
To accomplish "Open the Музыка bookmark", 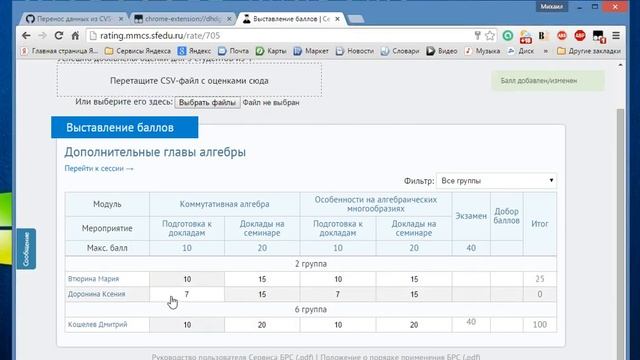I will pos(482,51).
